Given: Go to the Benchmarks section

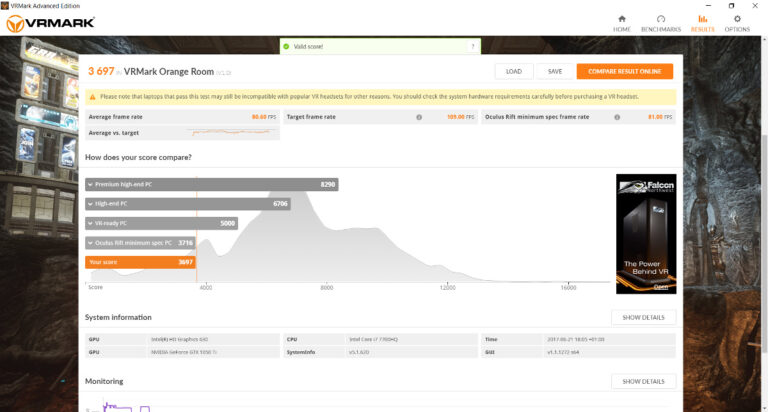Looking at the screenshot, I should [x=661, y=22].
